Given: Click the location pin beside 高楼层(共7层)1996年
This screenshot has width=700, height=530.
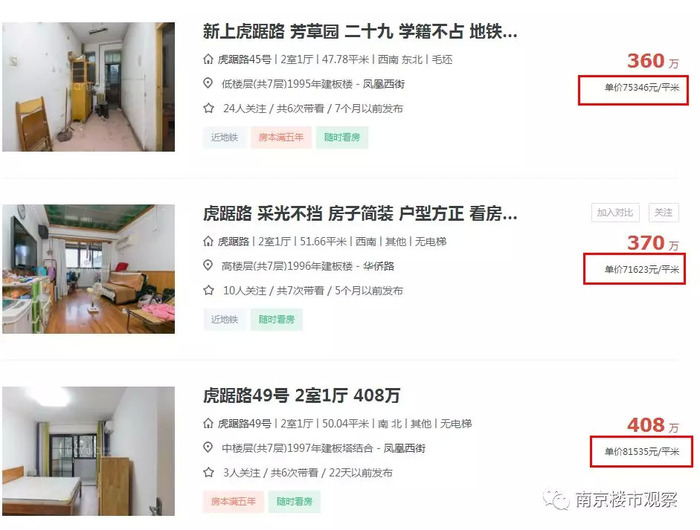Looking at the screenshot, I should [208, 266].
